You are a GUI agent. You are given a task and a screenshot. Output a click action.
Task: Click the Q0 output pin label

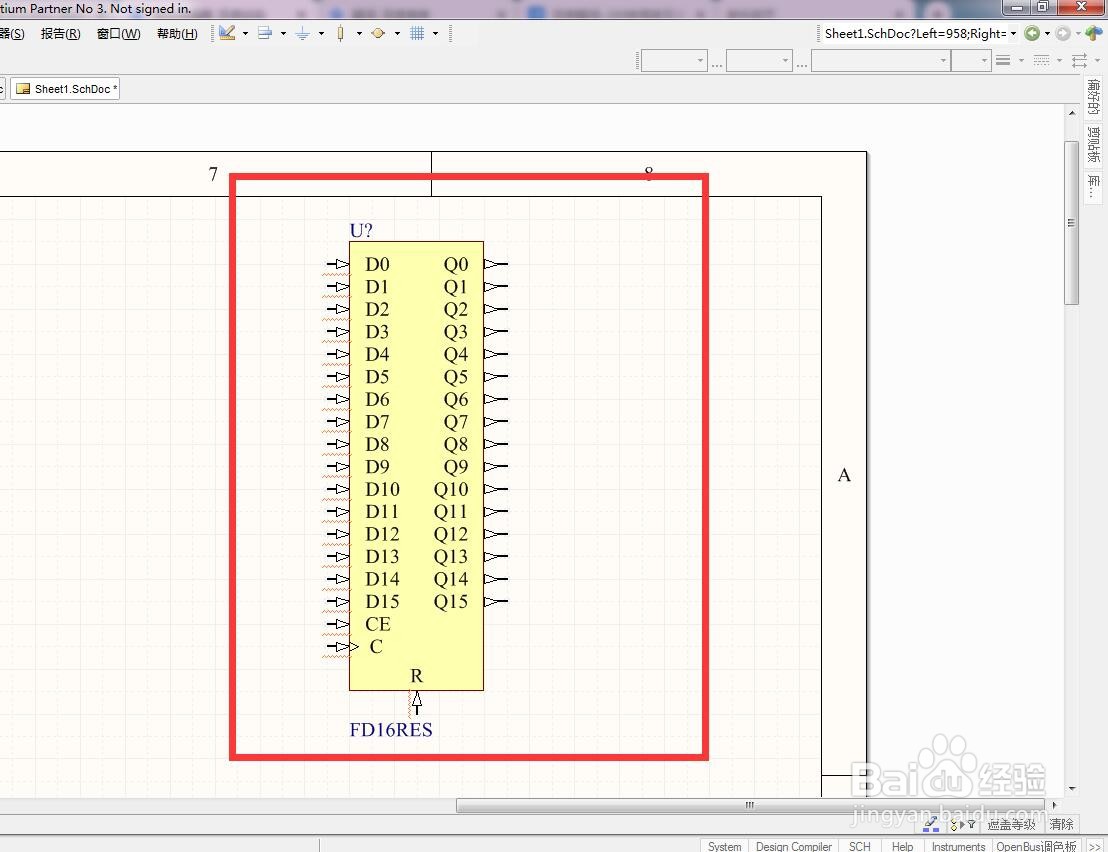click(456, 264)
